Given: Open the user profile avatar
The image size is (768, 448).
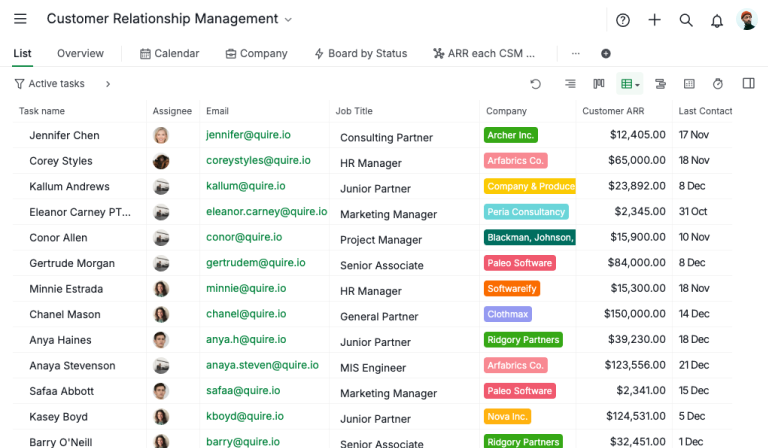Looking at the screenshot, I should 747,20.
